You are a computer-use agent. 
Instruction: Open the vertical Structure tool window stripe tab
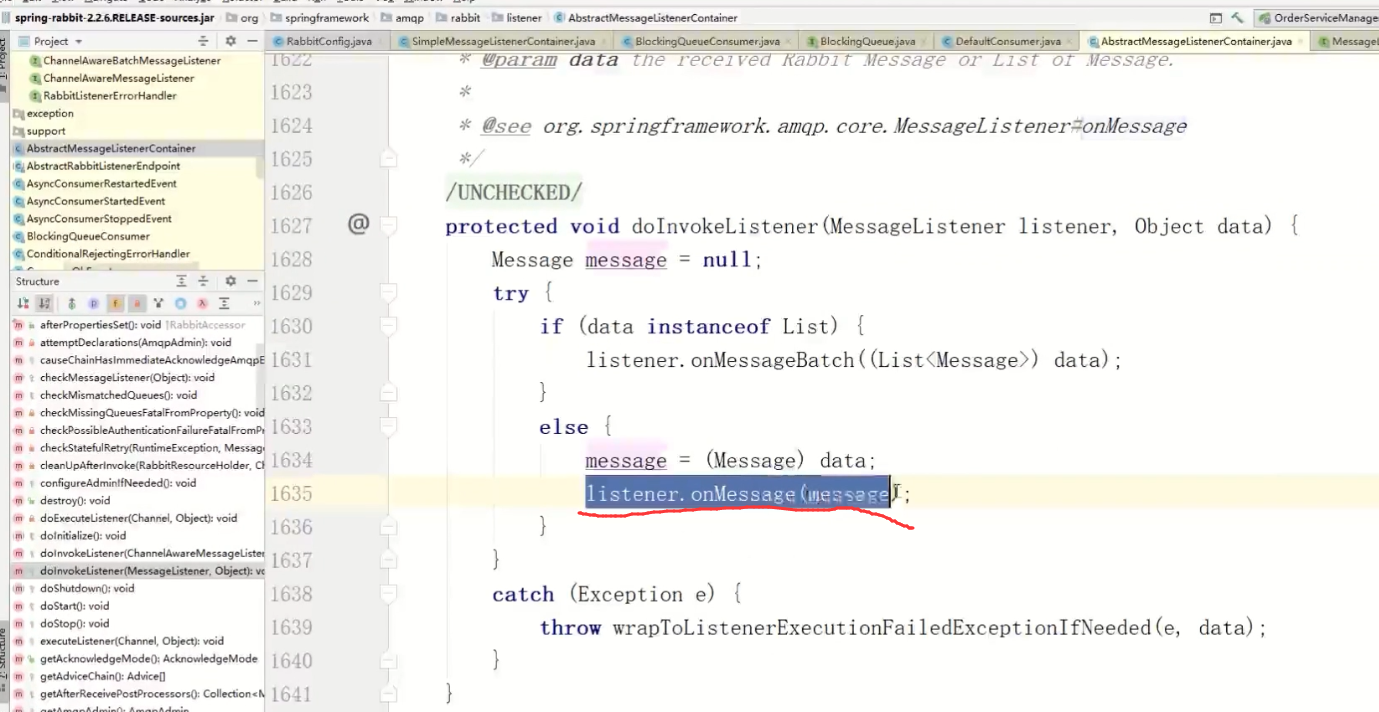[x=3, y=662]
